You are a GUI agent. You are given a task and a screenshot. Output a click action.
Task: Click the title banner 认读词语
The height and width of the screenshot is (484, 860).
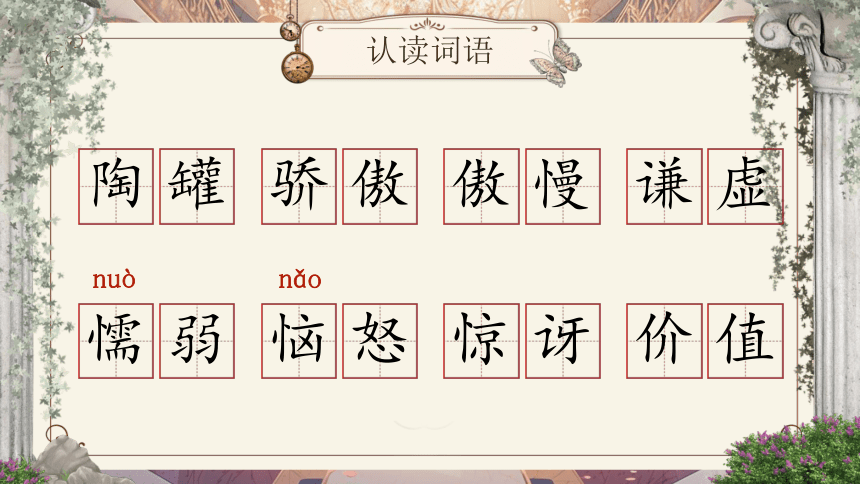click(x=429, y=49)
